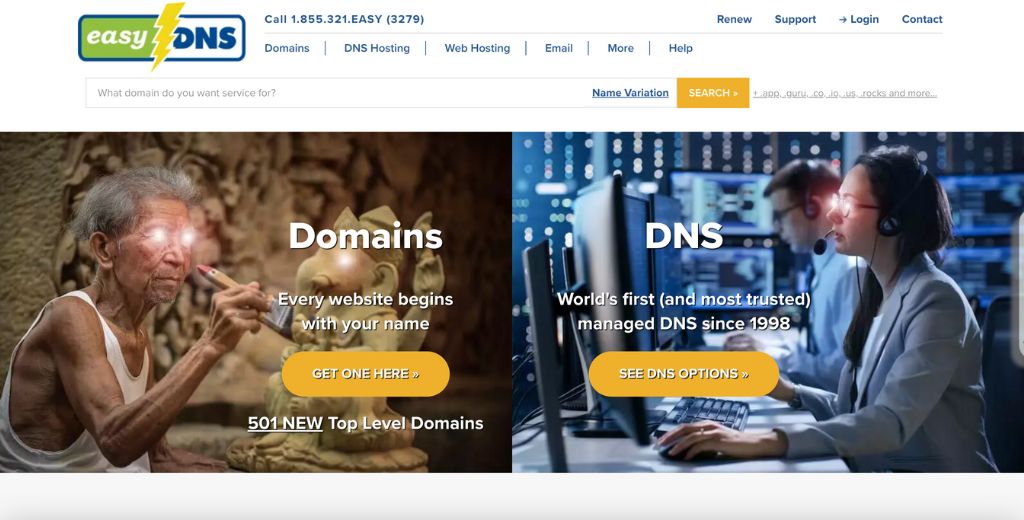Viewport: 1024px width, 520px height.
Task: Click the yellow SEARCH button
Action: coord(713,93)
